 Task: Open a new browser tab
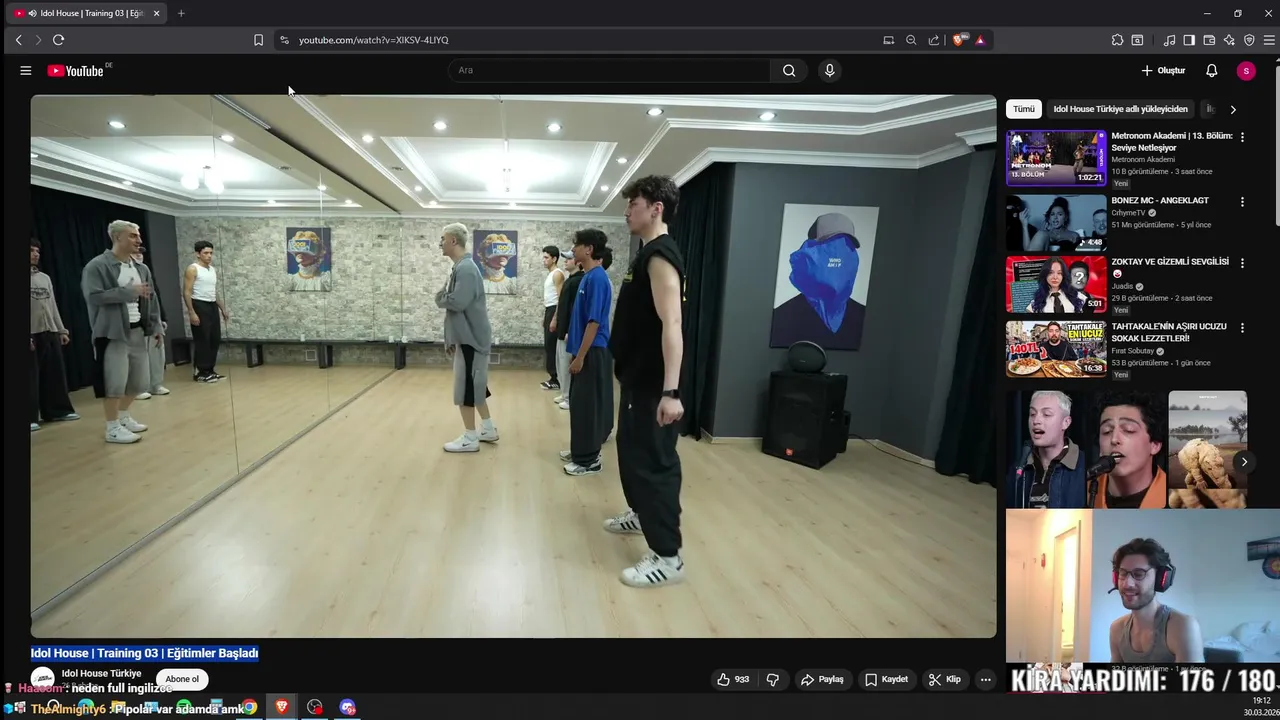coord(181,13)
